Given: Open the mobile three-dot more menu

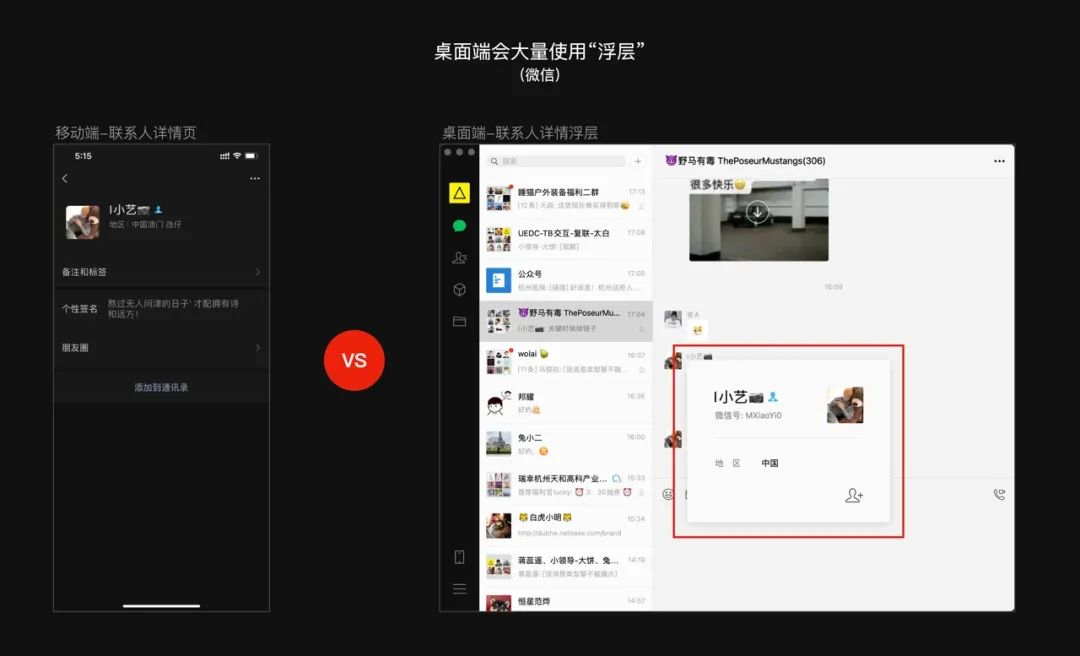Looking at the screenshot, I should 254,178.
